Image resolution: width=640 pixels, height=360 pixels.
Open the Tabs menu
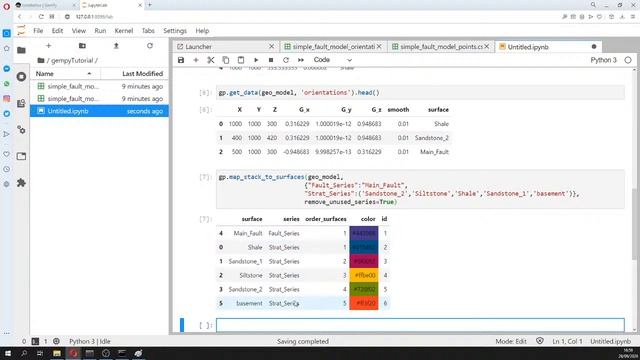148,31
